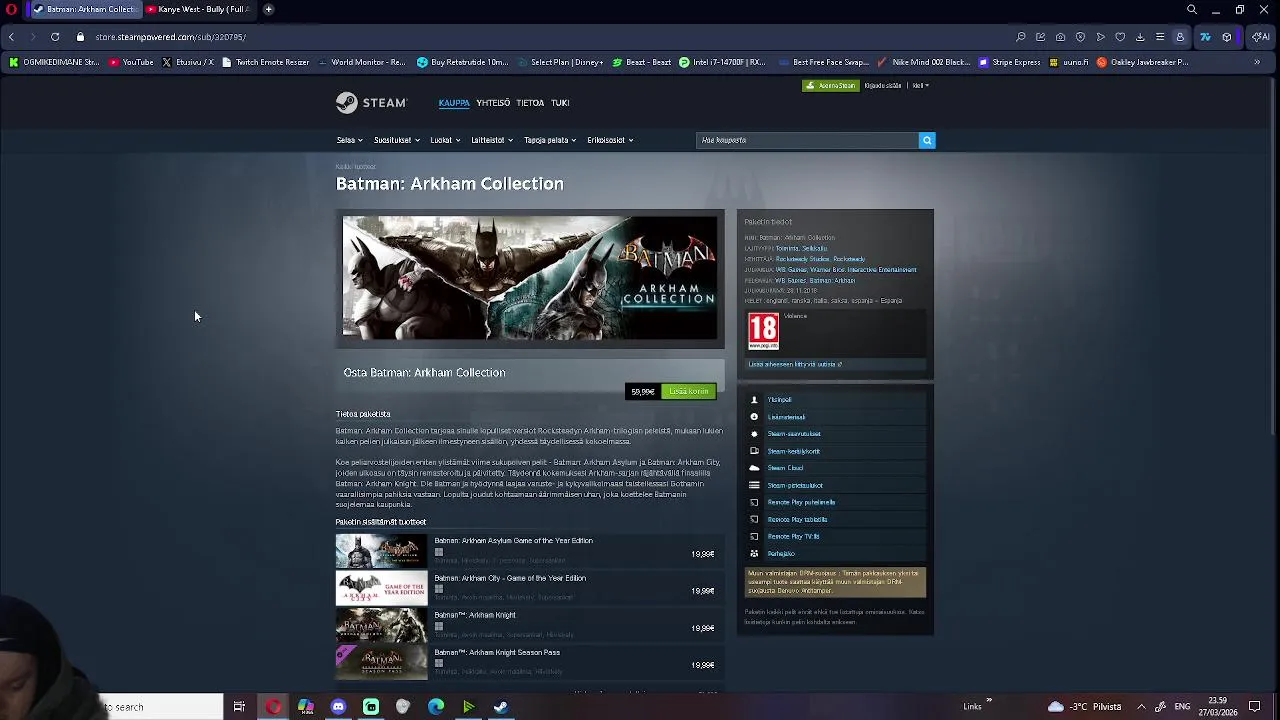The height and width of the screenshot is (720, 1280).
Task: Click the Asenna Steam install button
Action: pyautogui.click(x=831, y=86)
